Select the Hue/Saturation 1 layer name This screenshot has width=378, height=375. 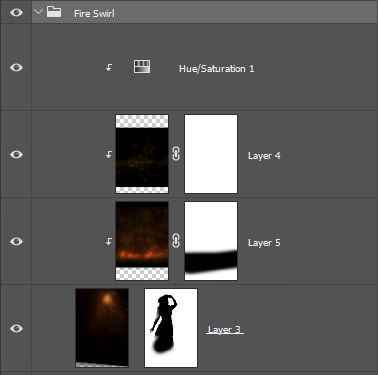coord(217,69)
